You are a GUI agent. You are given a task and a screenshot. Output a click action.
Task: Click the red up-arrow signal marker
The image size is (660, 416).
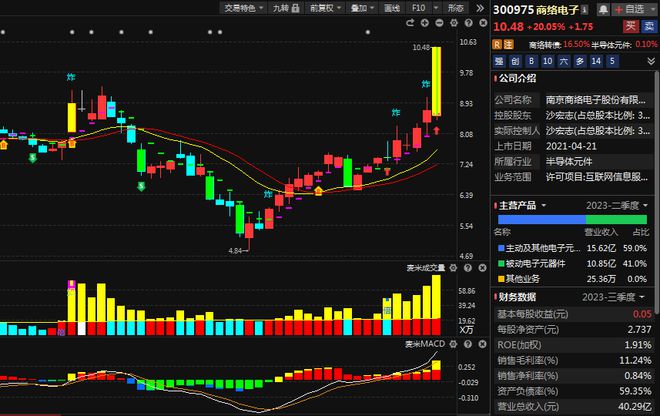(x=437, y=130)
